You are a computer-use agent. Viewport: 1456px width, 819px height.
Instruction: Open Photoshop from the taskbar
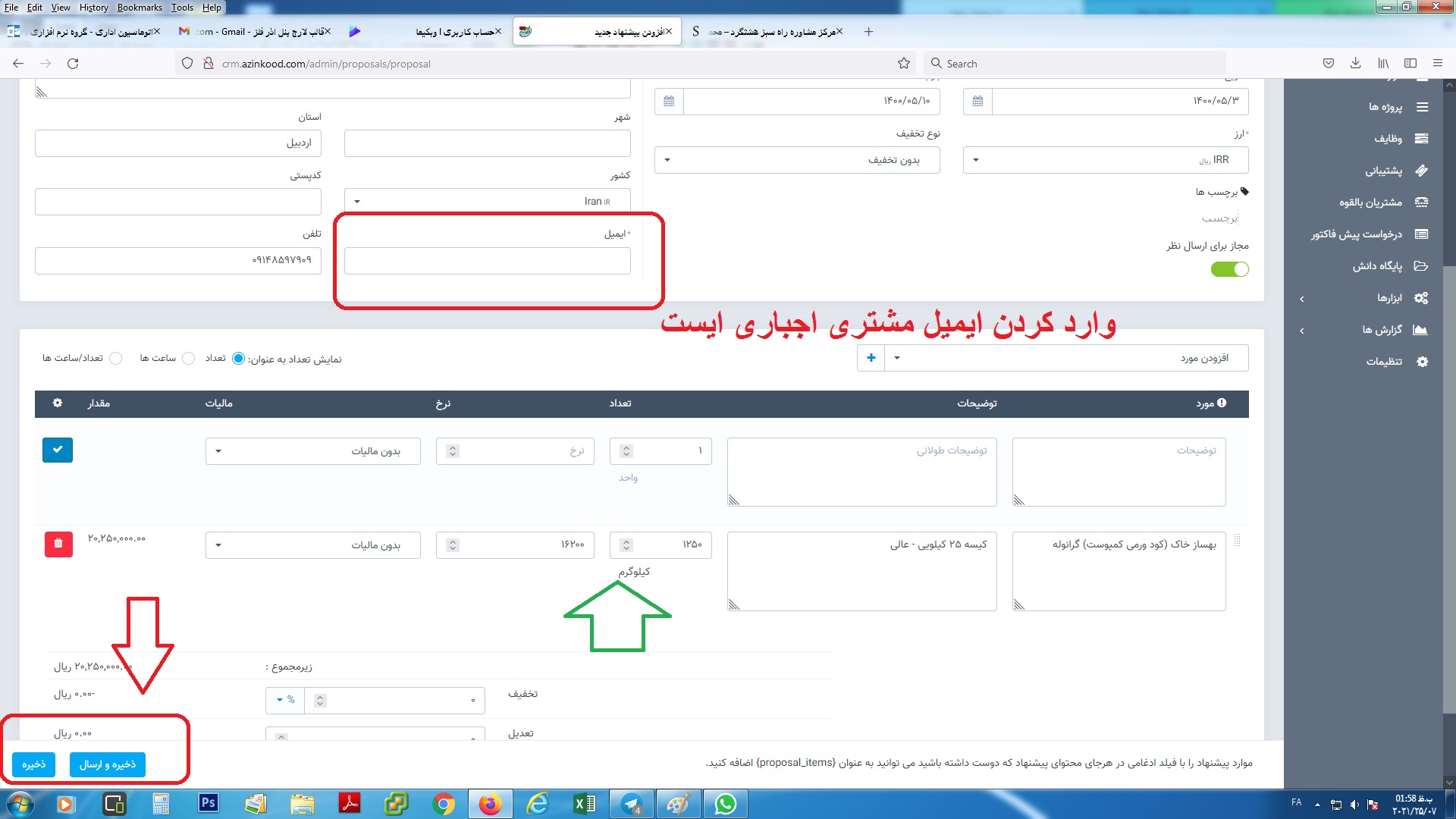[x=209, y=804]
